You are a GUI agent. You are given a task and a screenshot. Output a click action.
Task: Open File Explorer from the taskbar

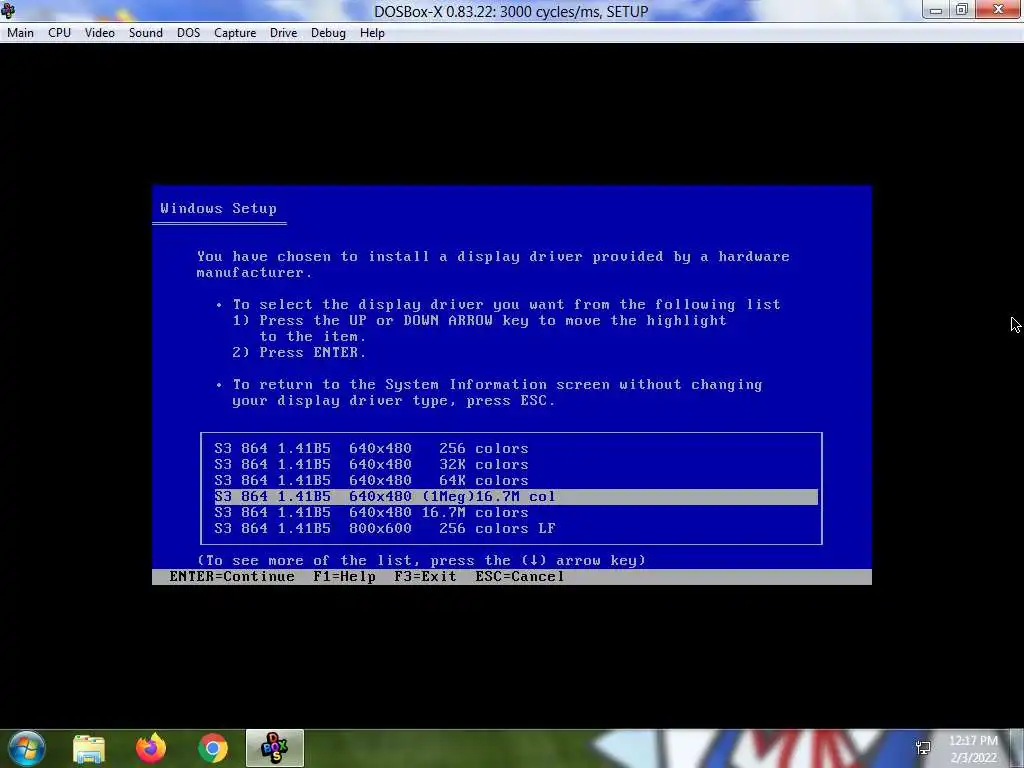point(89,748)
